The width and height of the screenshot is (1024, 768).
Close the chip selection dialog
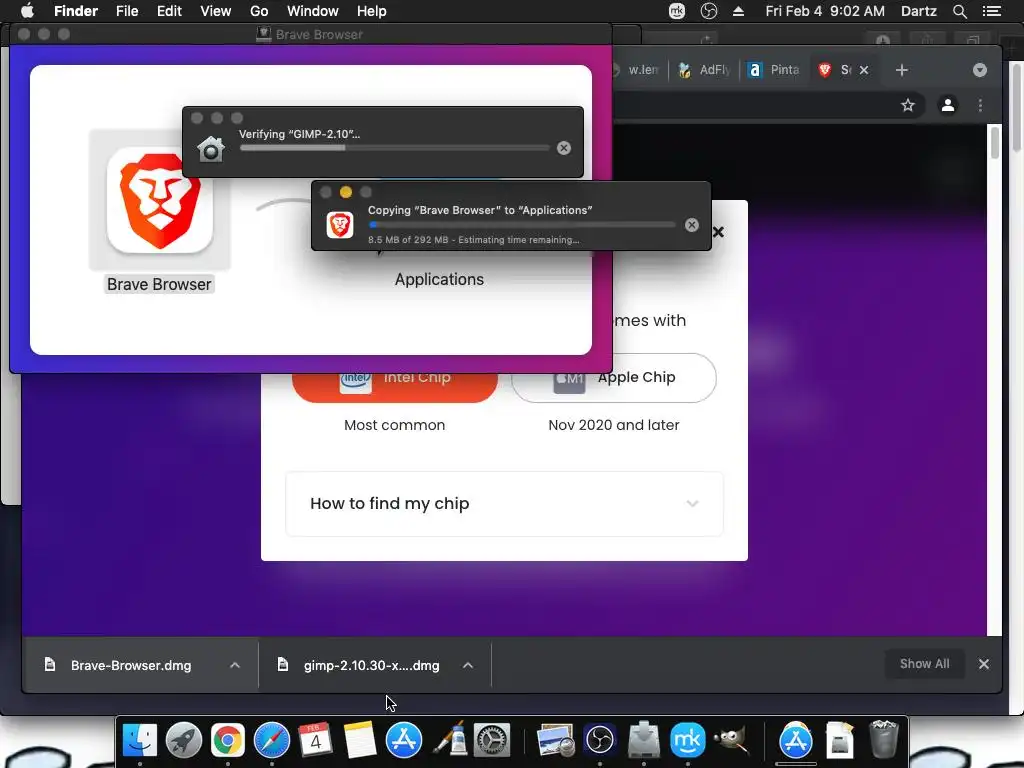[719, 232]
